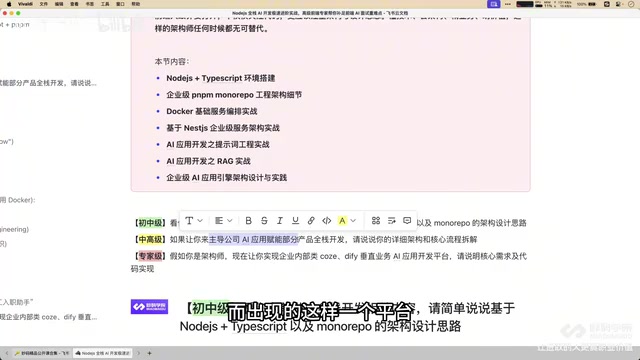Click the highlighted 主导公司 AI 应用赋能部分 text

coord(253,239)
